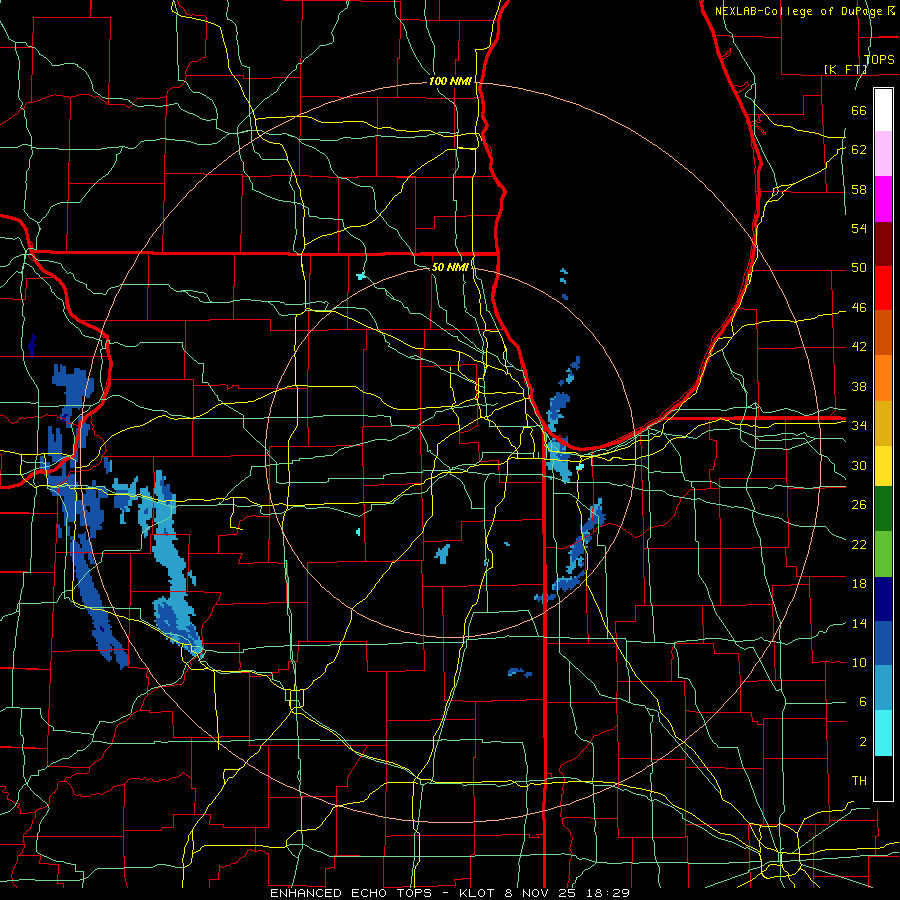This screenshot has width=900, height=900.
Task: Click the white swatch in the tops legend
Action: tap(883, 110)
